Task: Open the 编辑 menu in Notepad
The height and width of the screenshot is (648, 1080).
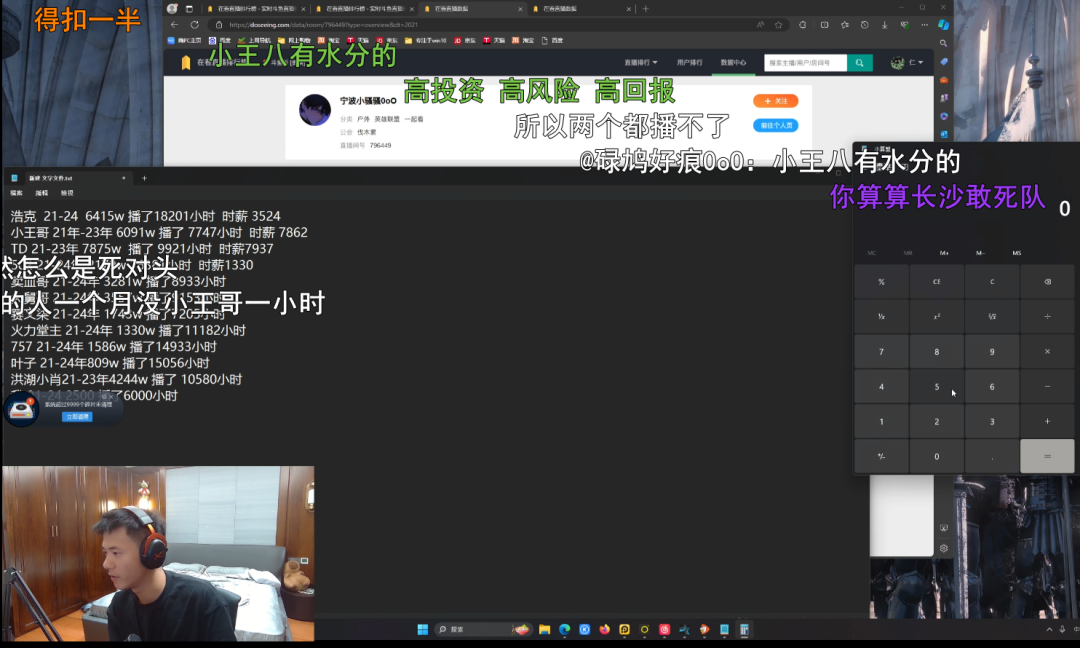Action: pos(42,194)
